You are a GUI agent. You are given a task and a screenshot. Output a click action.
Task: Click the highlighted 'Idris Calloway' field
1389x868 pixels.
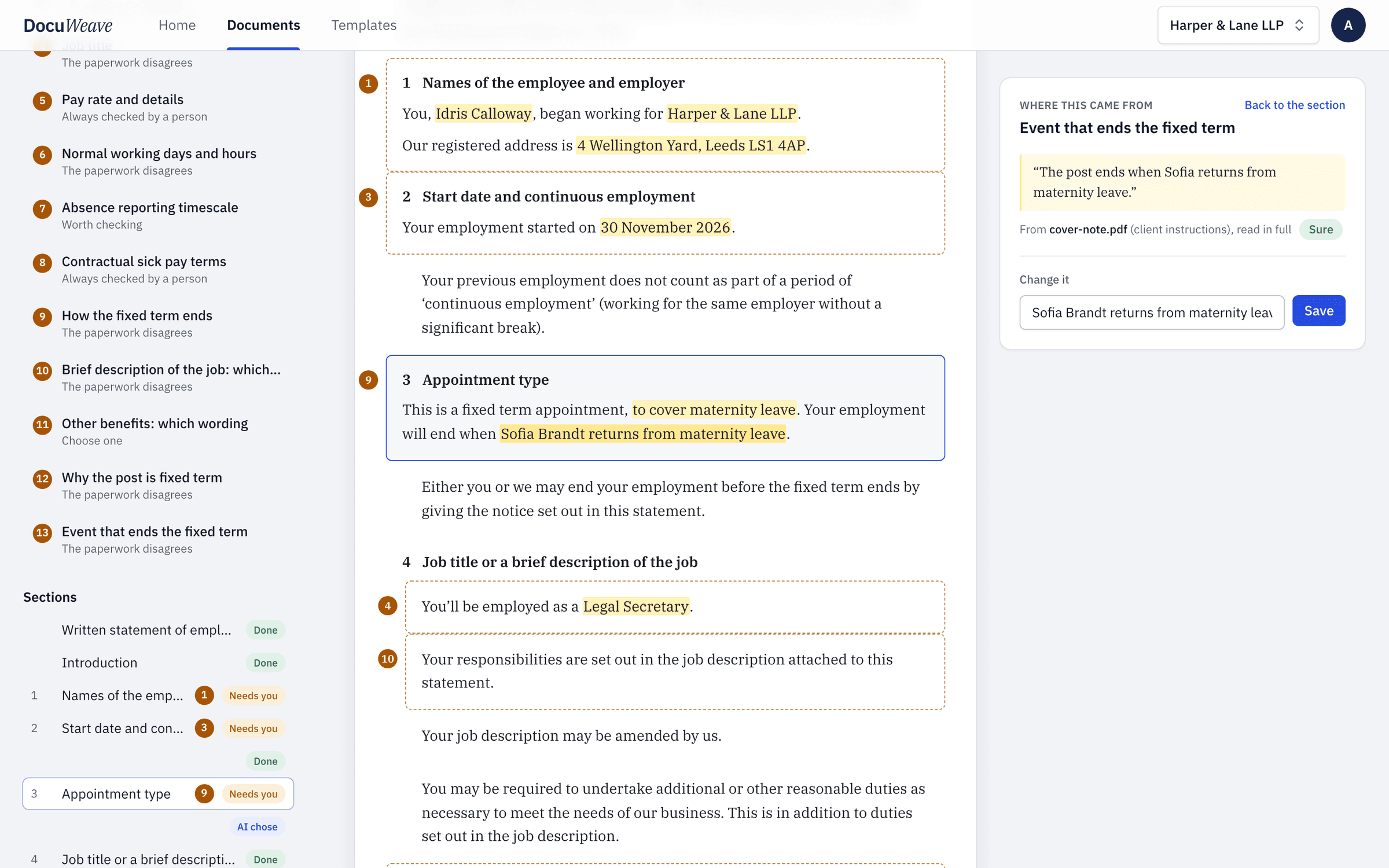483,113
